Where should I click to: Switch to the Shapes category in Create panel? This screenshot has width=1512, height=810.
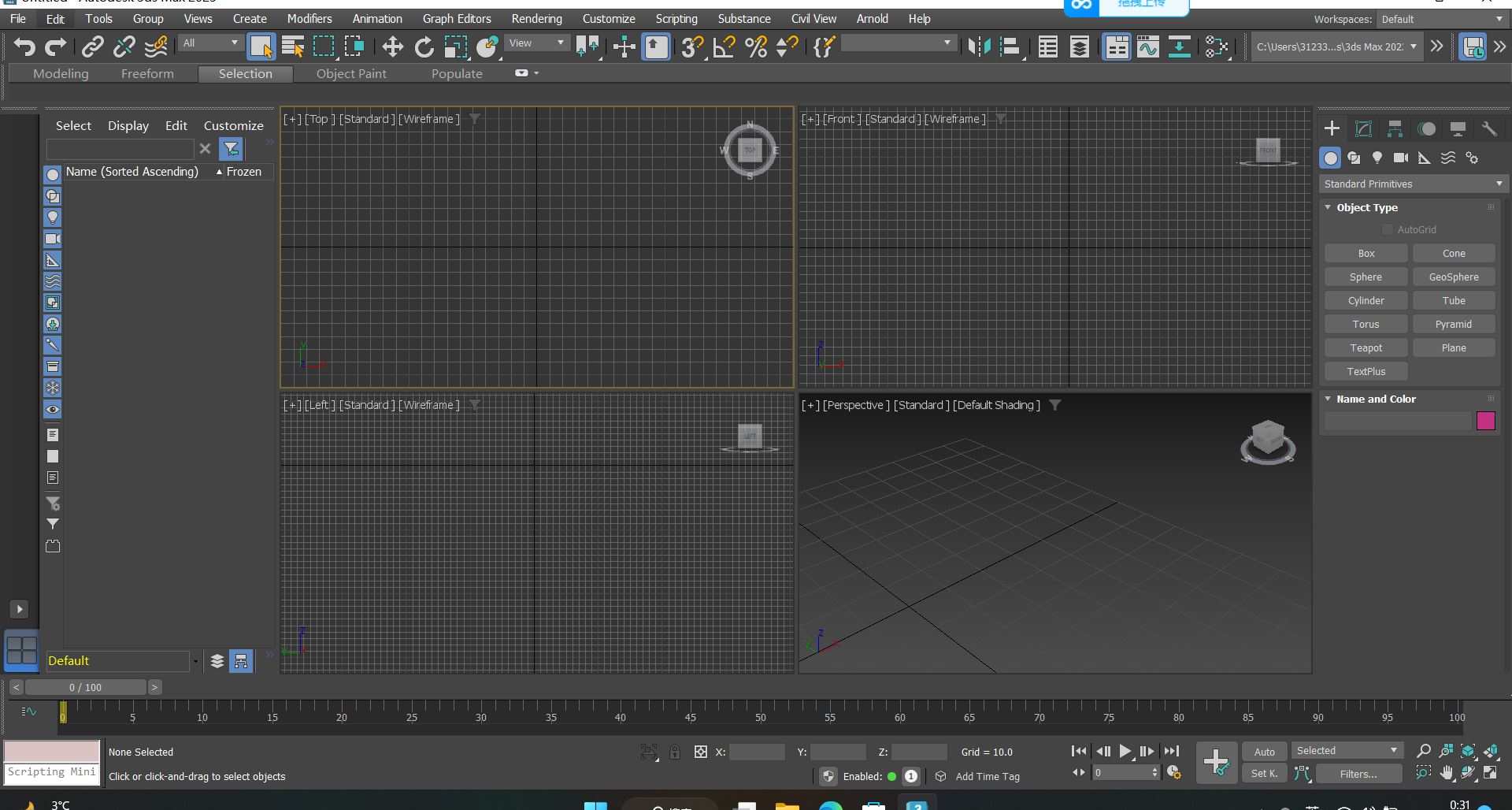click(x=1354, y=158)
